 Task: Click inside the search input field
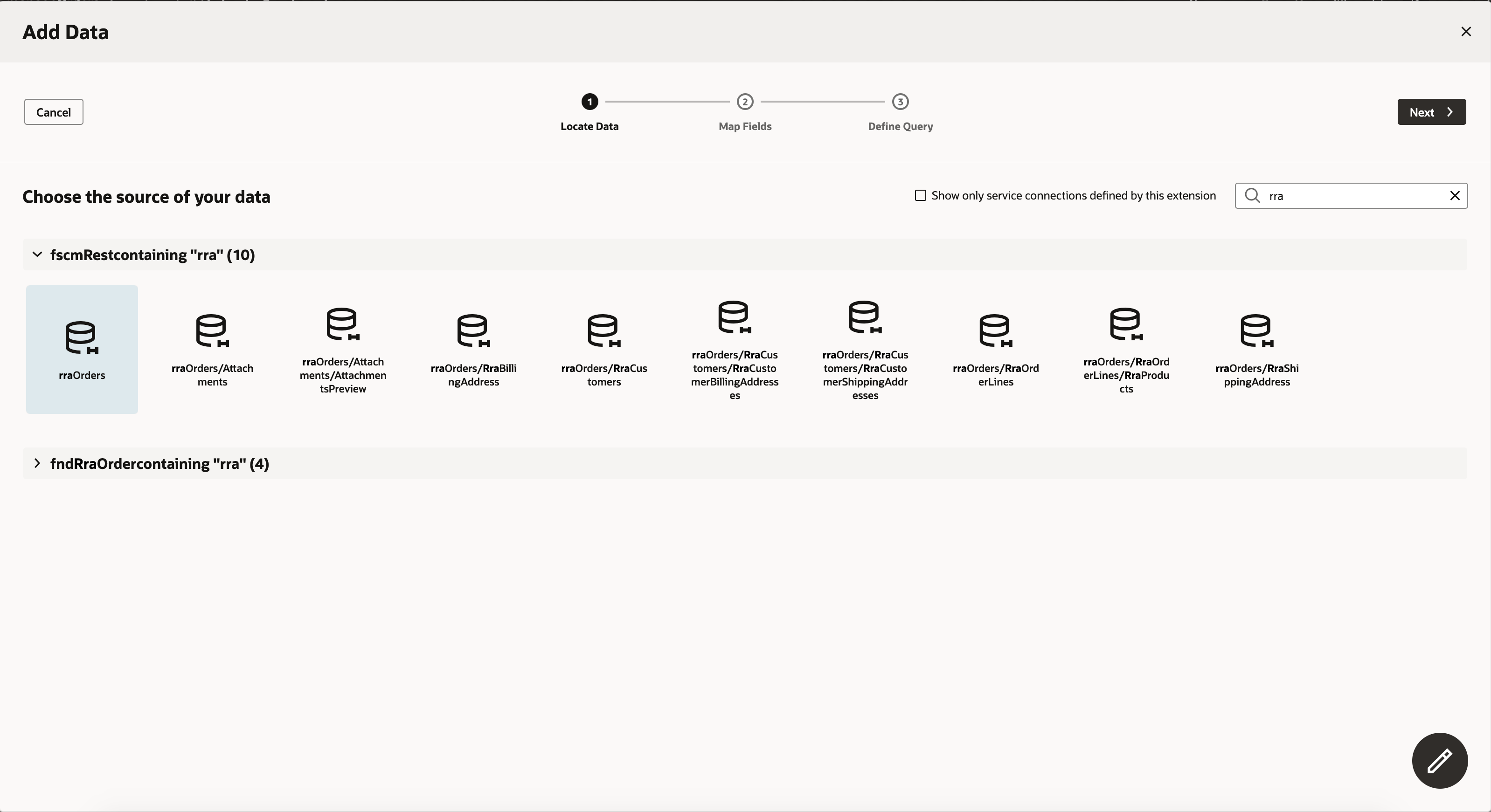(1349, 195)
